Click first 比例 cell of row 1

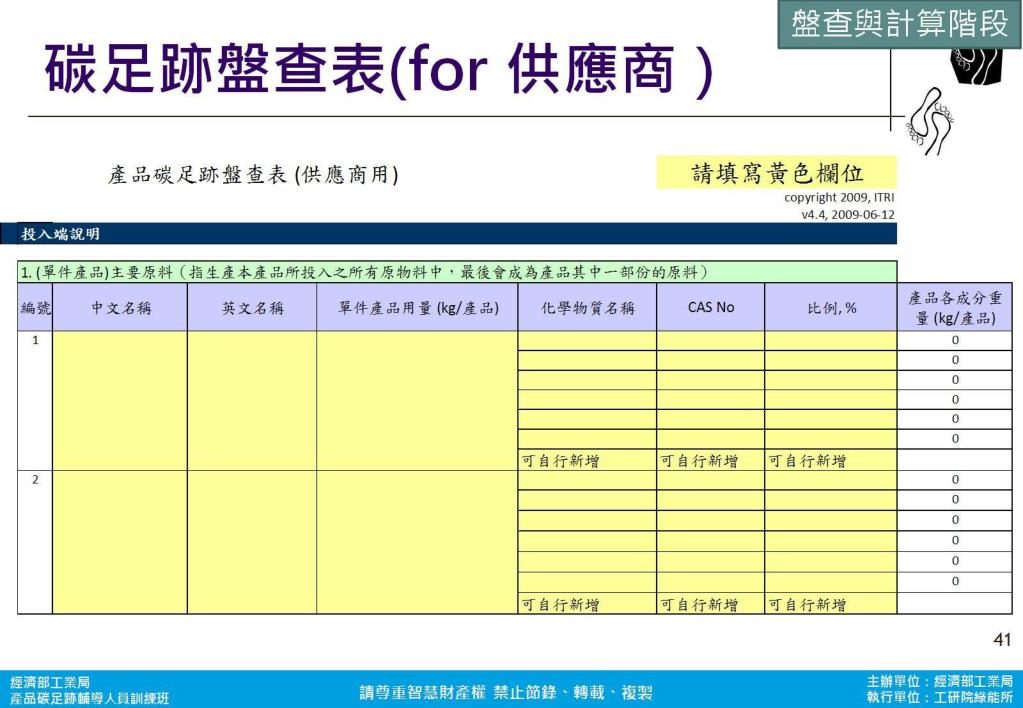tap(831, 341)
